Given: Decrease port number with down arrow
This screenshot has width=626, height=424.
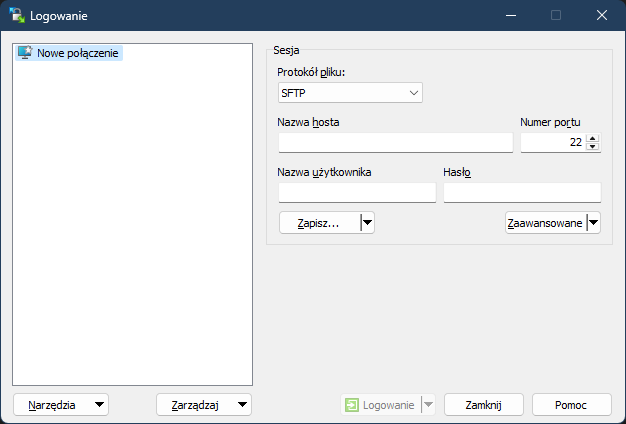Looking at the screenshot, I should click(x=593, y=148).
